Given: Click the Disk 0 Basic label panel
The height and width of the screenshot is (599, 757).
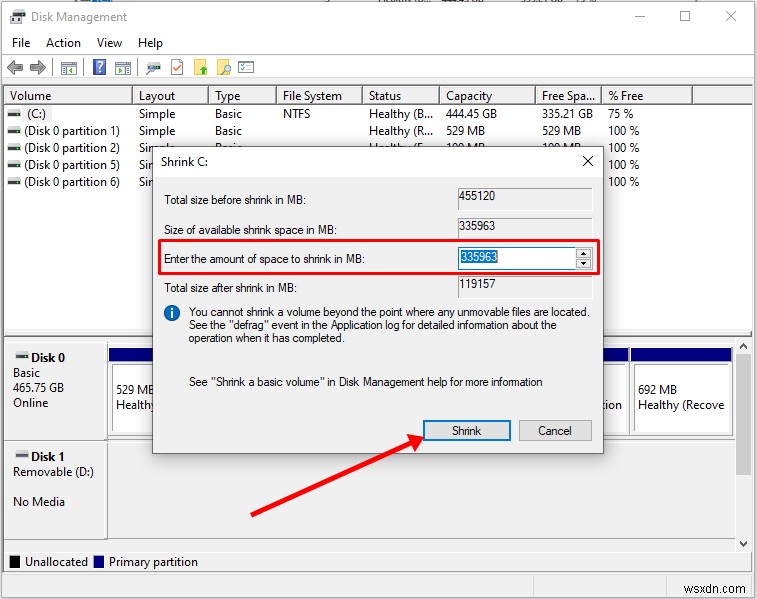Looking at the screenshot, I should click(x=55, y=390).
